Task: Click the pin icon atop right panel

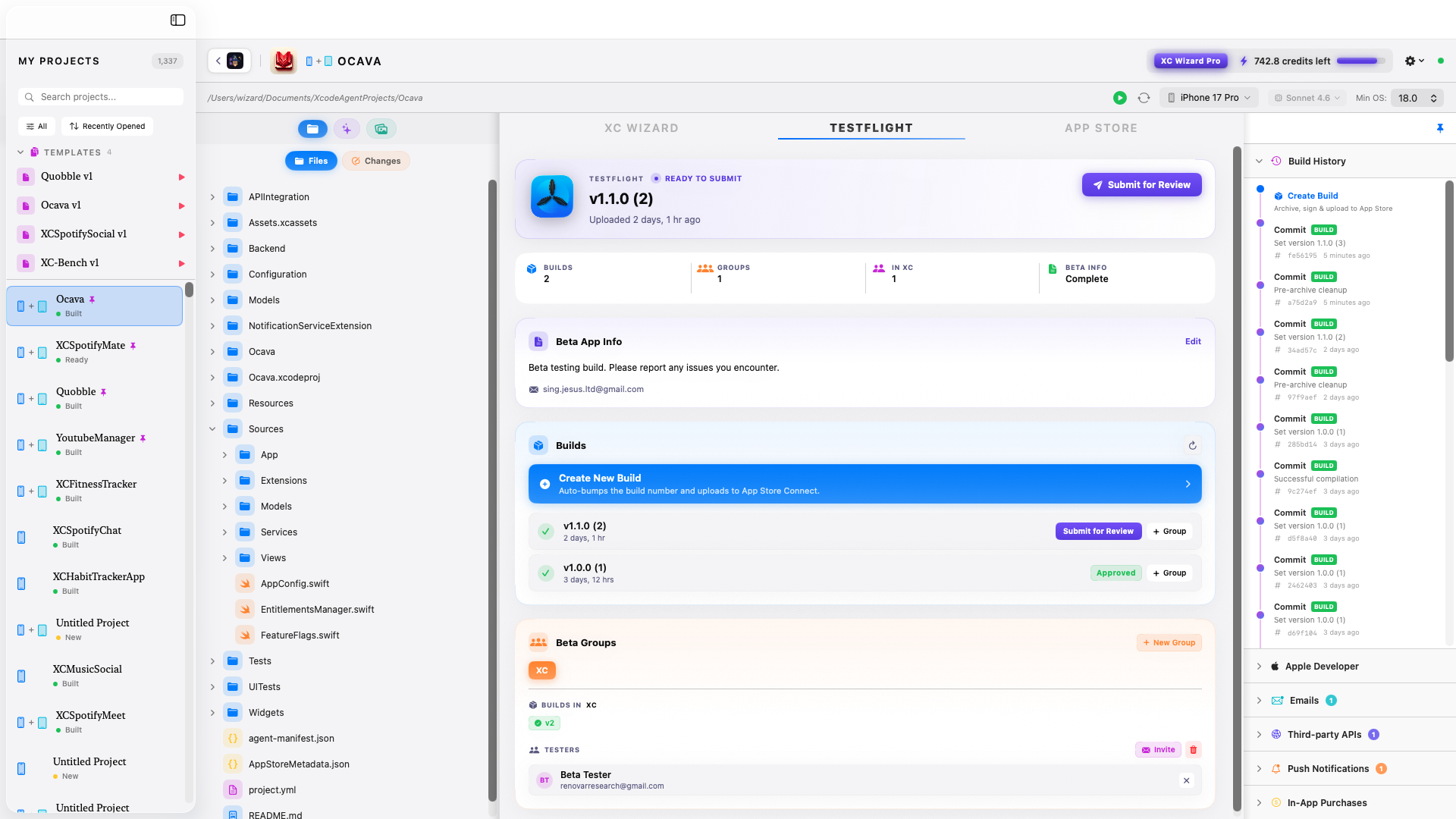Action: pyautogui.click(x=1440, y=128)
